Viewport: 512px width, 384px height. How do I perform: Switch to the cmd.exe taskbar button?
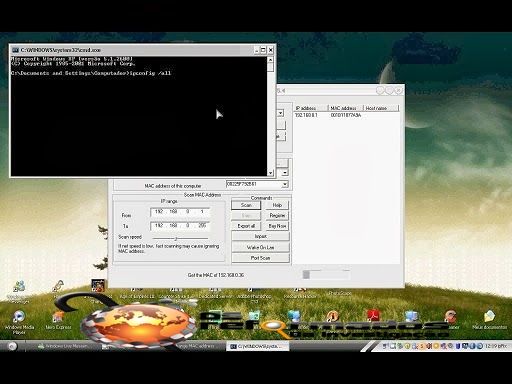coord(257,346)
